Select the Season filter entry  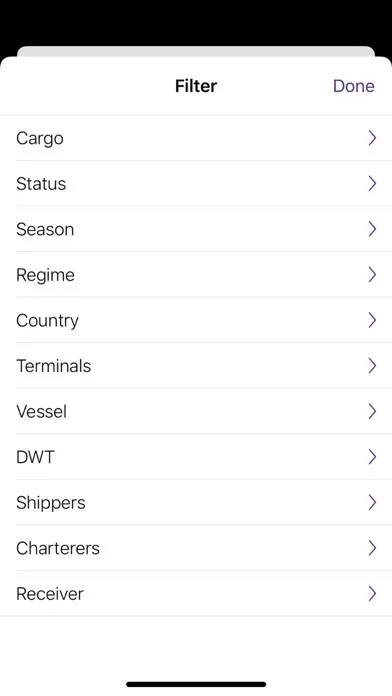click(x=196, y=229)
